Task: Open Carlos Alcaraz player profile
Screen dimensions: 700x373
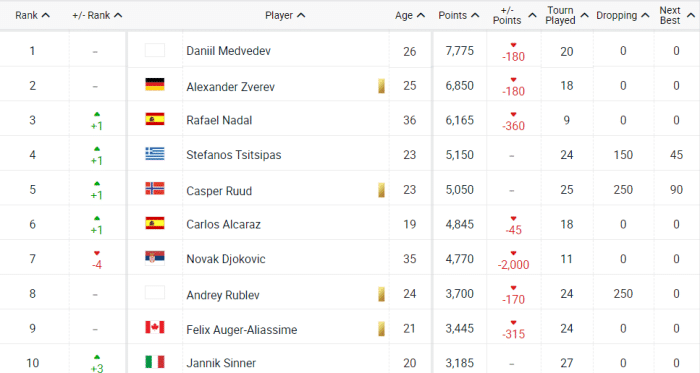Action: [223, 224]
